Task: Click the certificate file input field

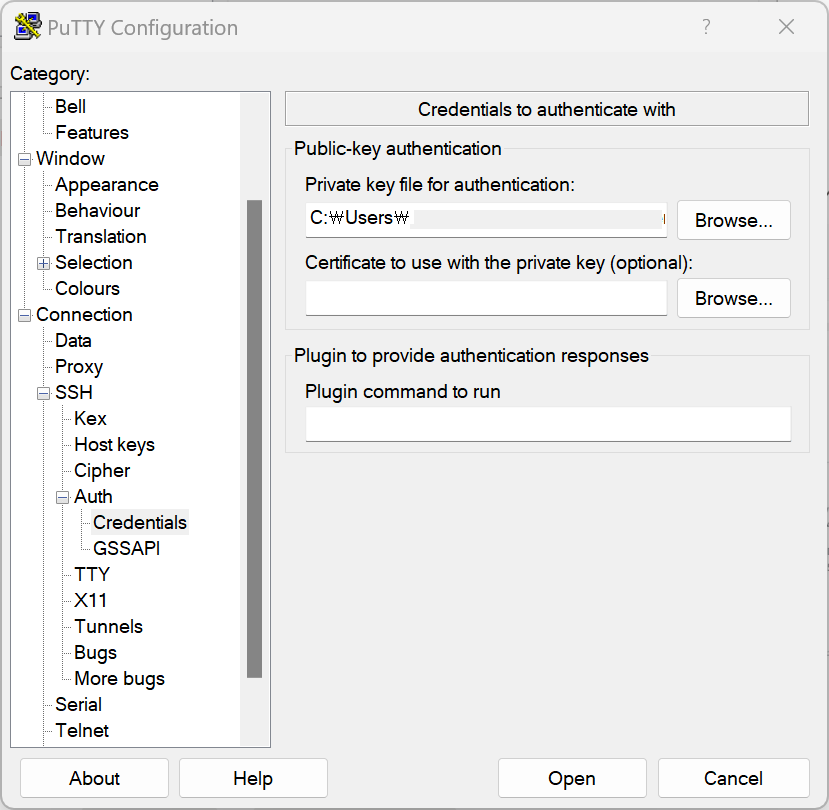Action: click(x=486, y=298)
